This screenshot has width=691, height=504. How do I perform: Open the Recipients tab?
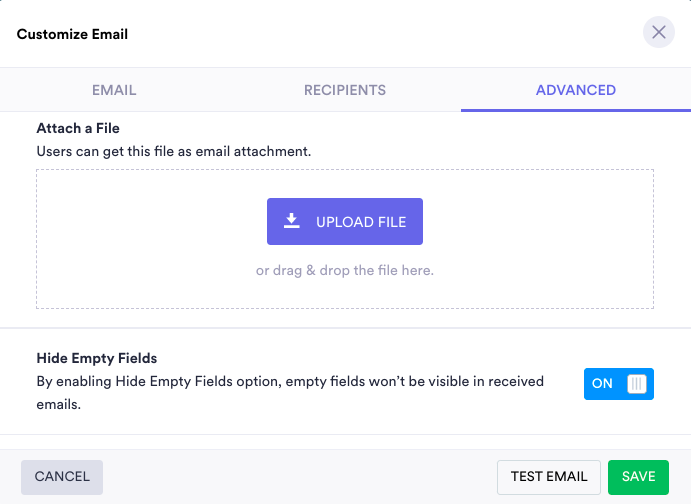click(345, 90)
